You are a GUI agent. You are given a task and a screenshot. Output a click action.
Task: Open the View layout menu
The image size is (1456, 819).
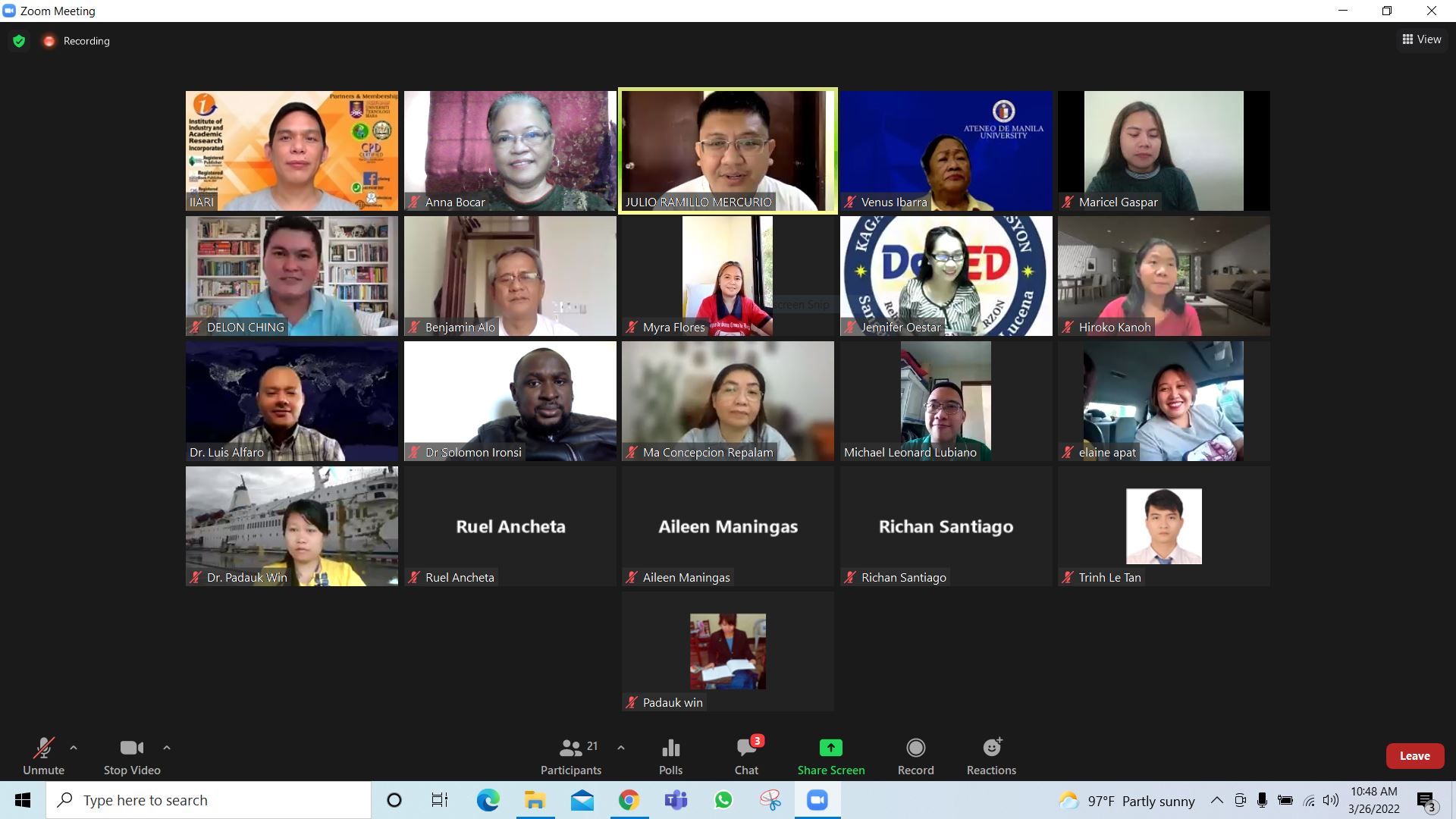click(1422, 39)
